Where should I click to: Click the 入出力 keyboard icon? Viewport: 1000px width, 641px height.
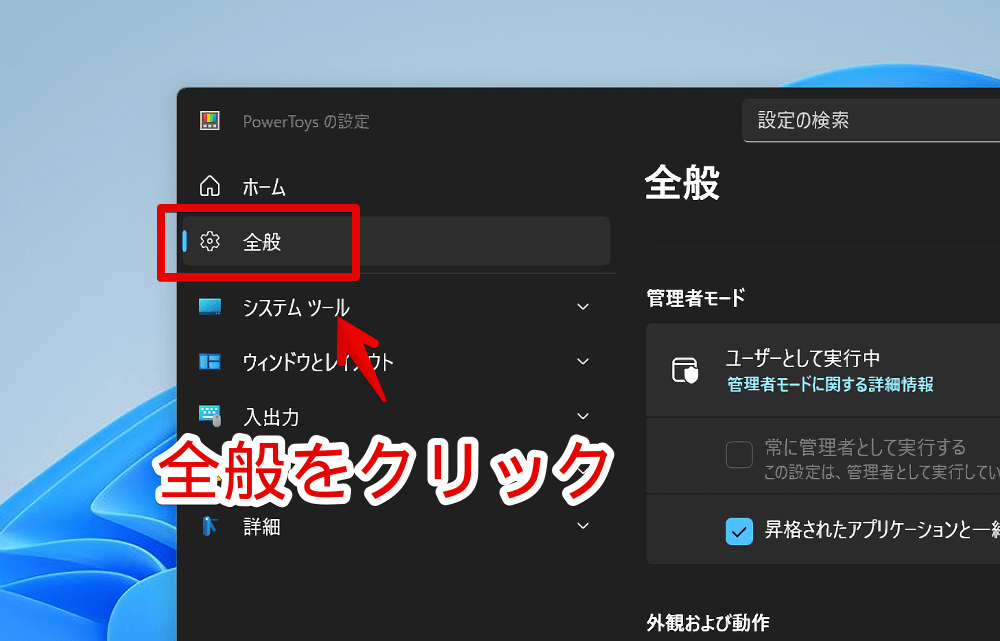click(x=210, y=416)
